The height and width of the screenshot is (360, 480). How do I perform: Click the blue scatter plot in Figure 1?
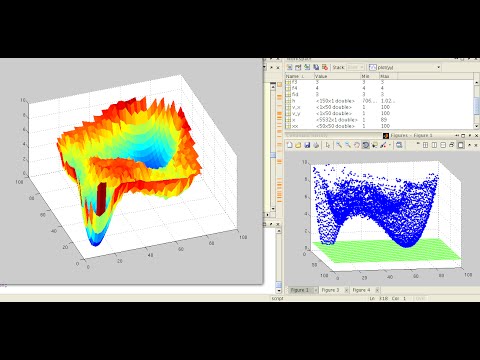pos(375,205)
